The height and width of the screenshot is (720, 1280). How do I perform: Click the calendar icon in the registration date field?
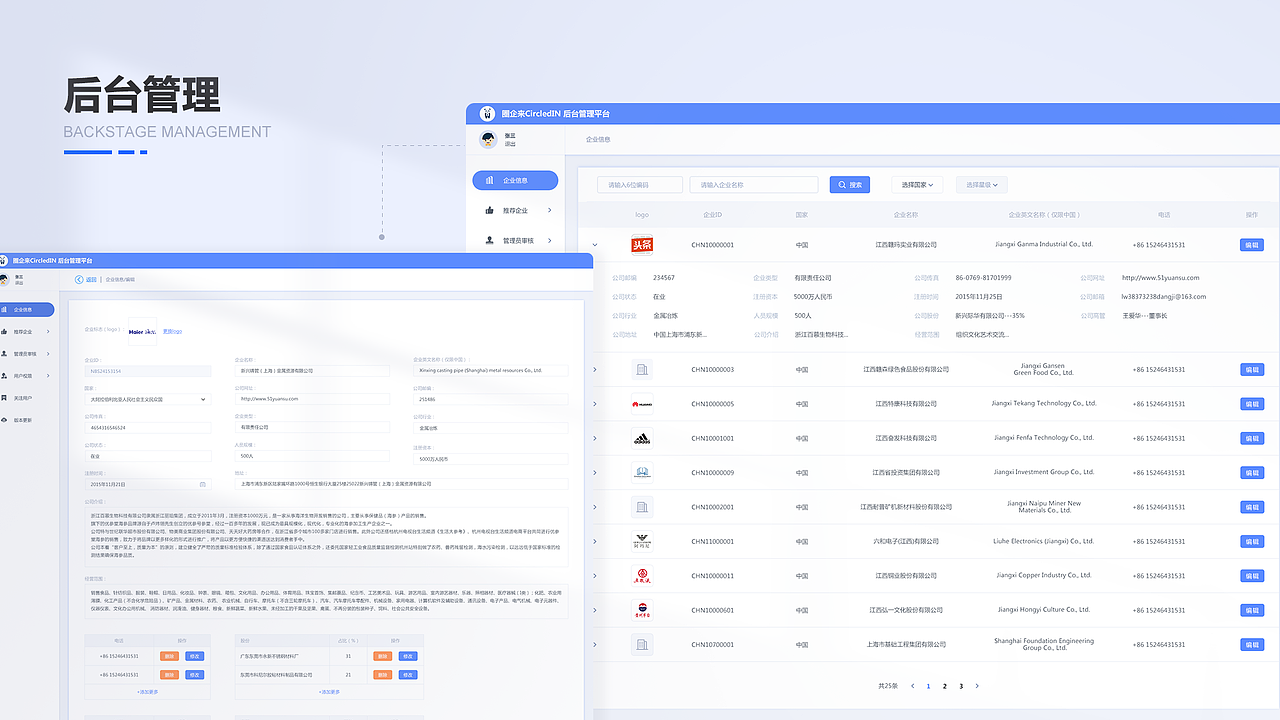pos(202,484)
